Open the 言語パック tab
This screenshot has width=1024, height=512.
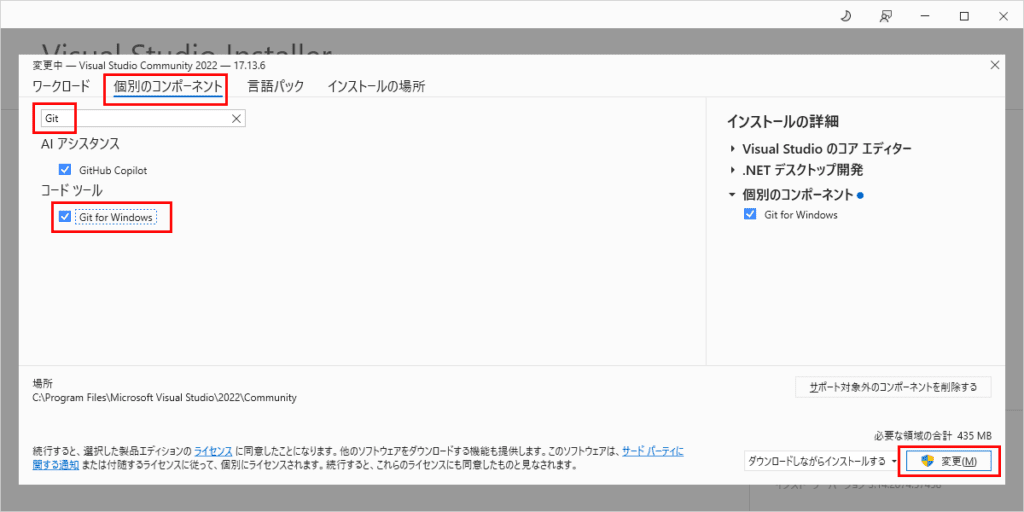pos(276,86)
